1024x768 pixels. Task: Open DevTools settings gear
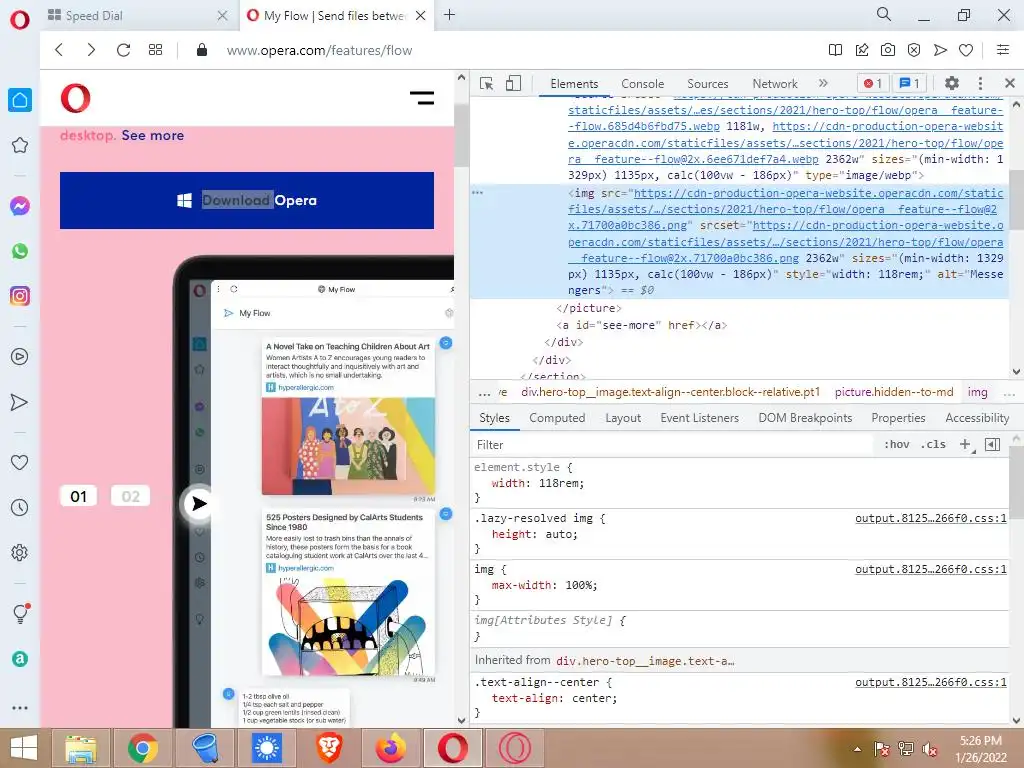[952, 83]
